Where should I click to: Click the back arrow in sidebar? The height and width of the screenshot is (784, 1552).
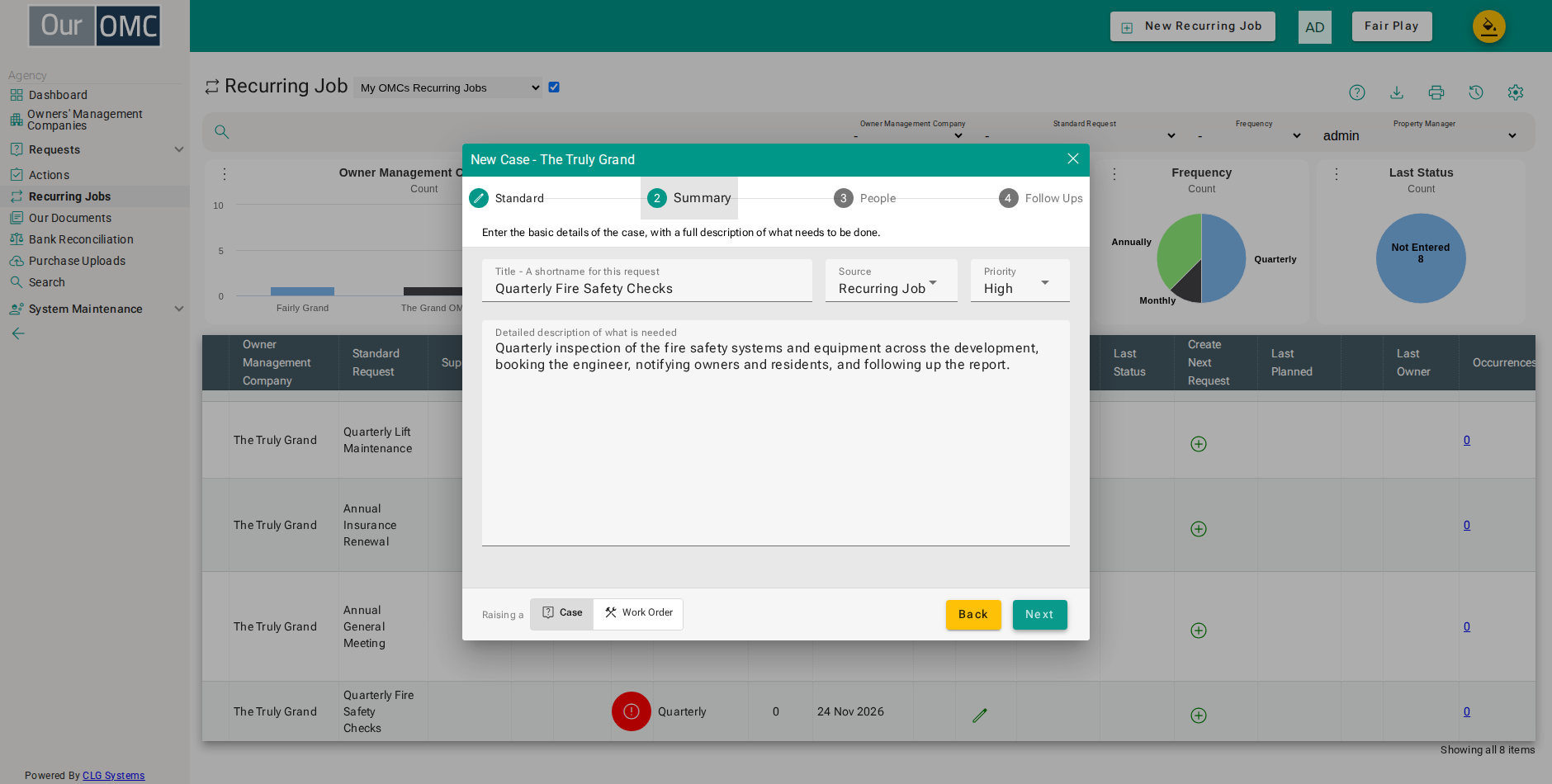point(18,333)
